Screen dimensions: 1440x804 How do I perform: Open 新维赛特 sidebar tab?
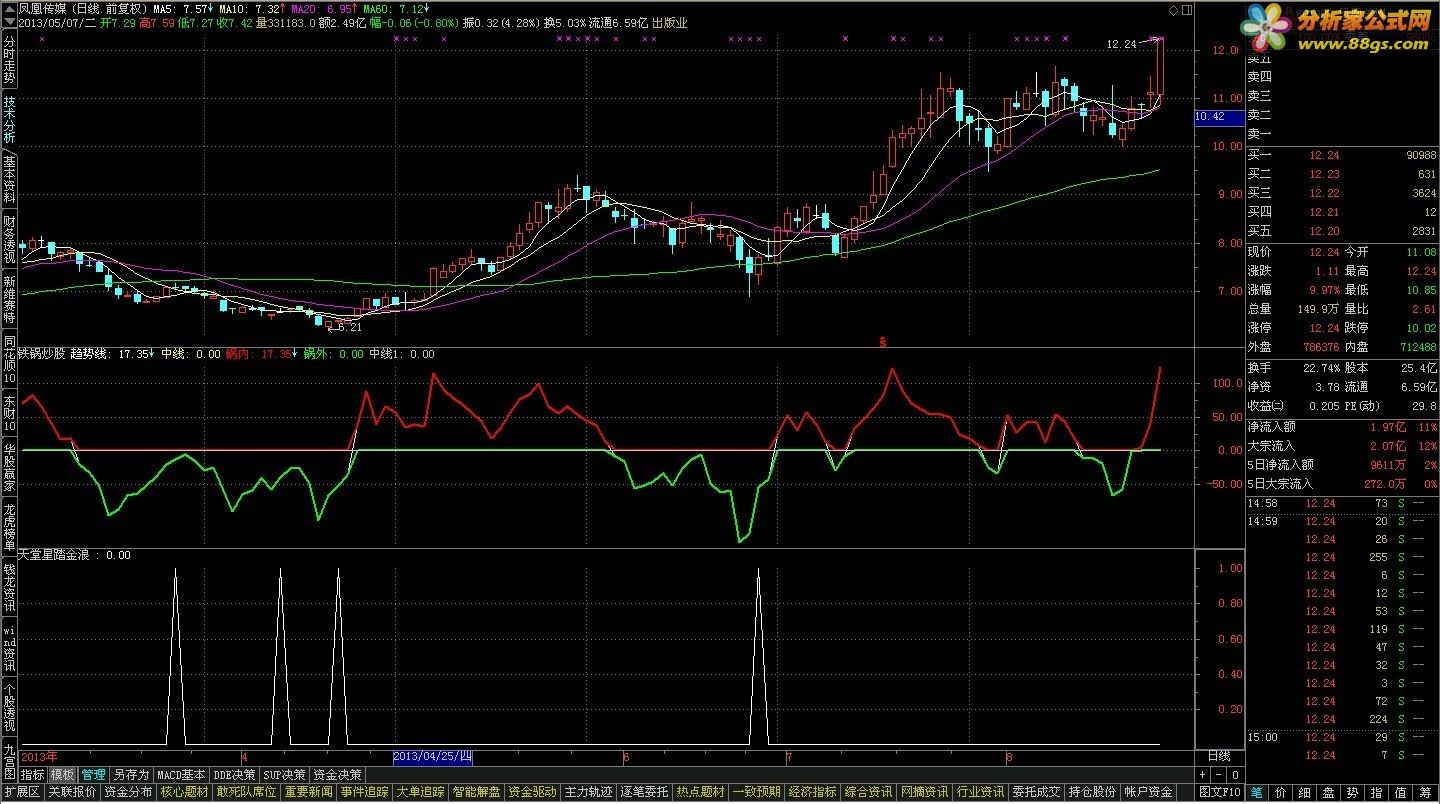(x=9, y=298)
